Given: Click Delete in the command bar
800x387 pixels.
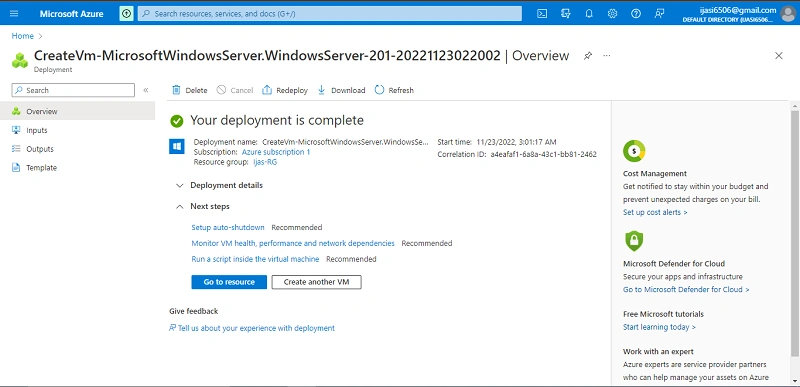Looking at the screenshot, I should click(189, 90).
